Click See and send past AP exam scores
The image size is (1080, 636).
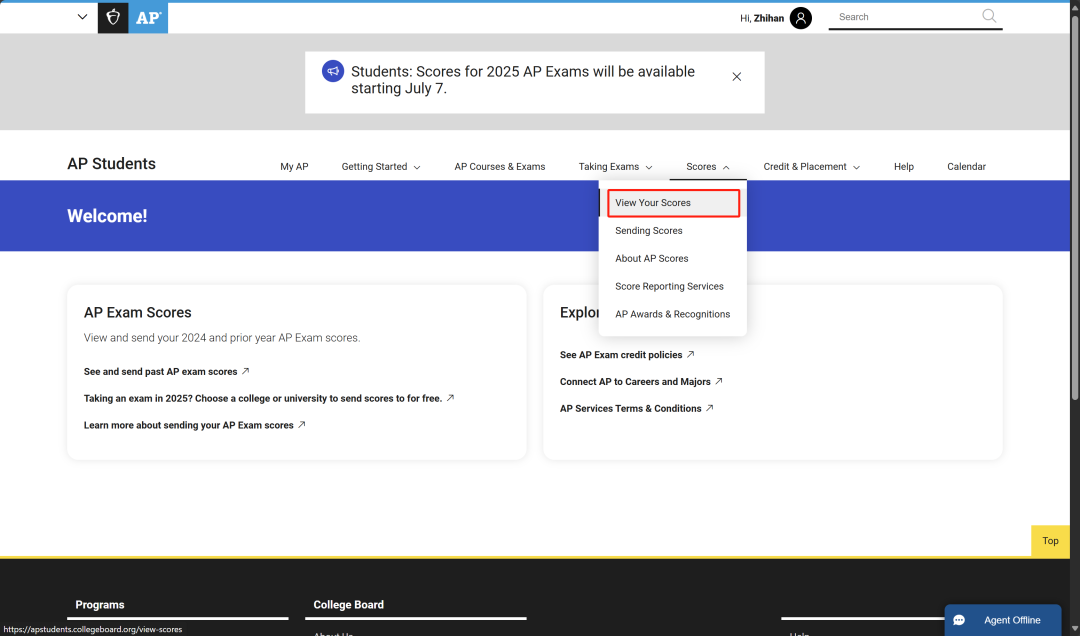tap(166, 371)
